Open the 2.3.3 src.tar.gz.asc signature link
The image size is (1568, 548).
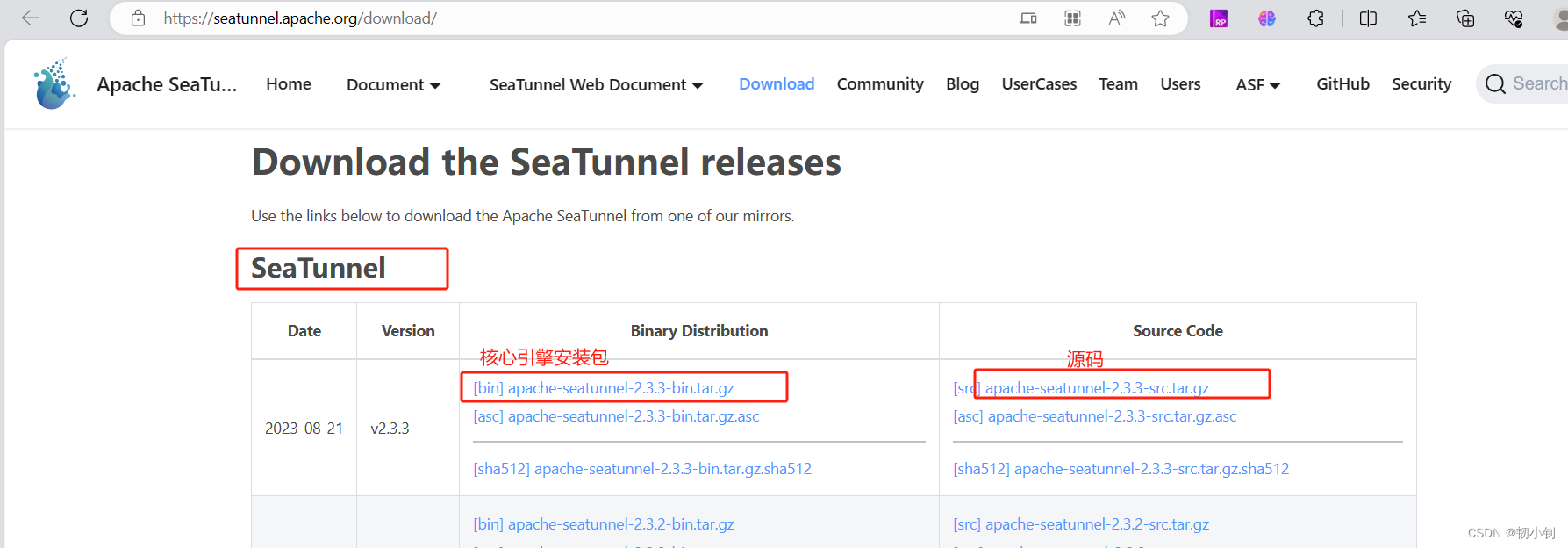click(1095, 416)
